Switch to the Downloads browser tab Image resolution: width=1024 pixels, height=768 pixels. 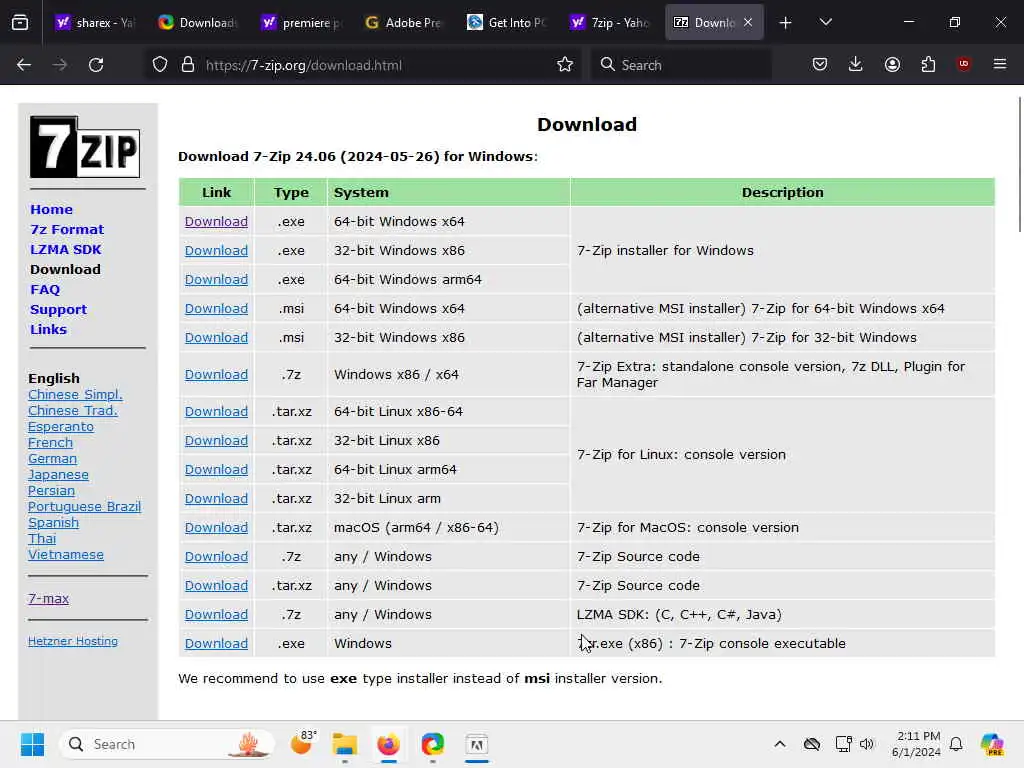[199, 23]
